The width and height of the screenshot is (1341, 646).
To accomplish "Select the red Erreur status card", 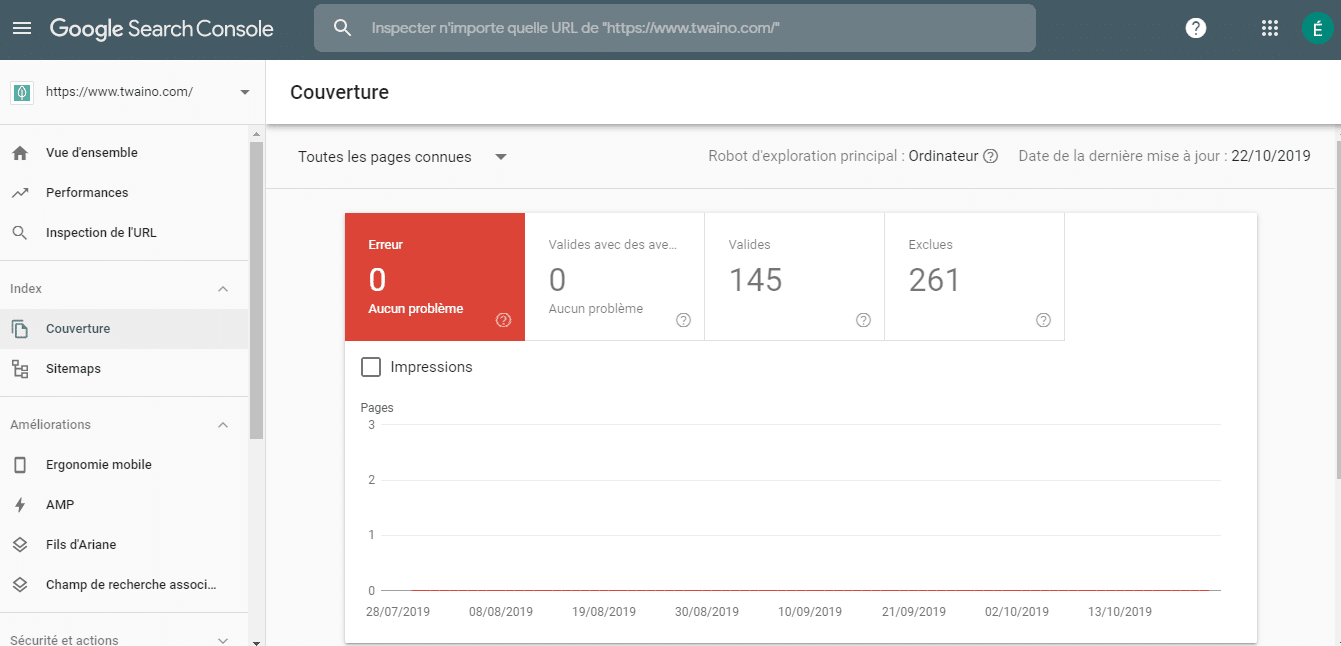I will (435, 277).
